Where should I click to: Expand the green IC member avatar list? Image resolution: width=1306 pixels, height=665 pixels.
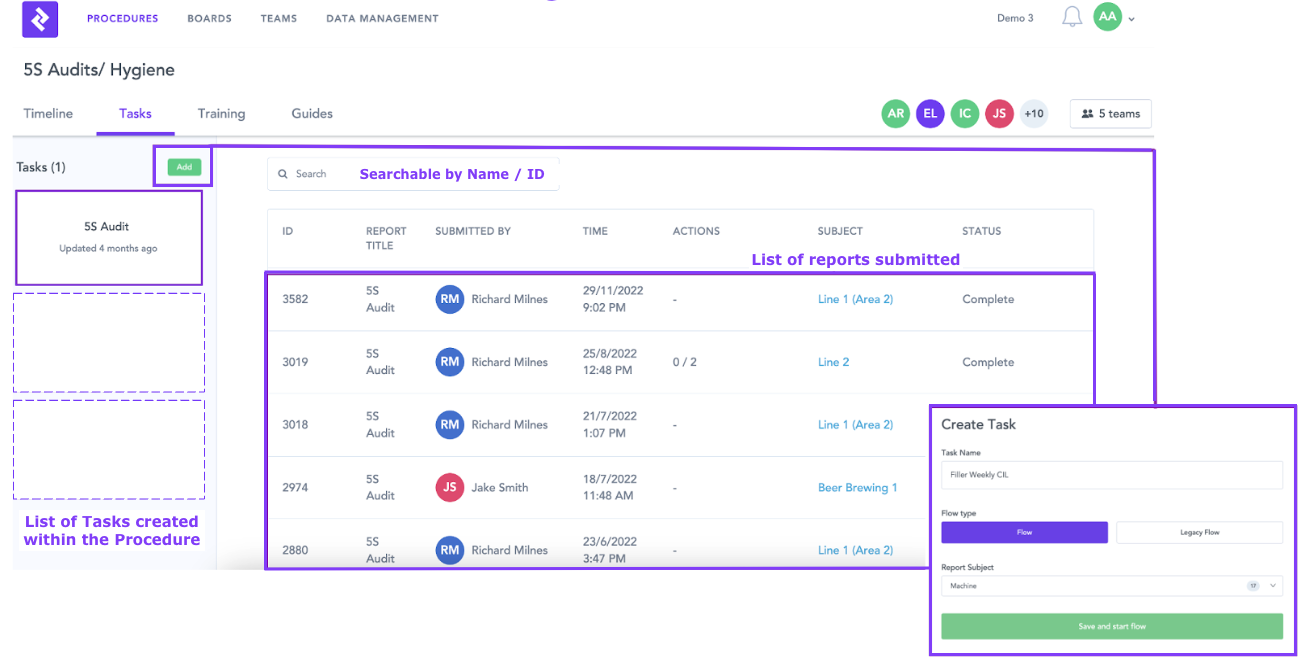point(964,113)
